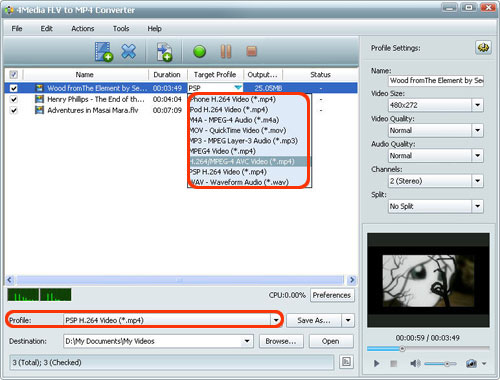Stop conversion with the square stop icon
Viewport: 500px width, 380px height.
pyautogui.click(x=251, y=51)
